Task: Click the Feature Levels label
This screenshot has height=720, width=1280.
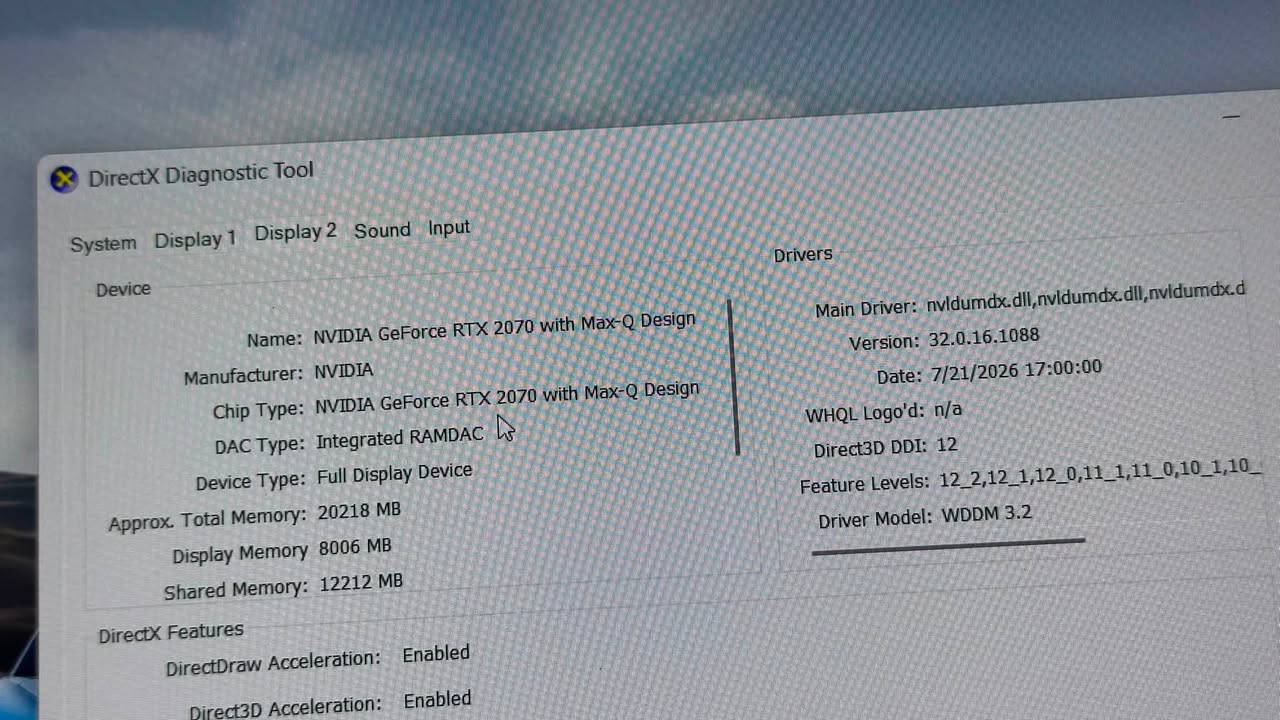Action: click(864, 484)
